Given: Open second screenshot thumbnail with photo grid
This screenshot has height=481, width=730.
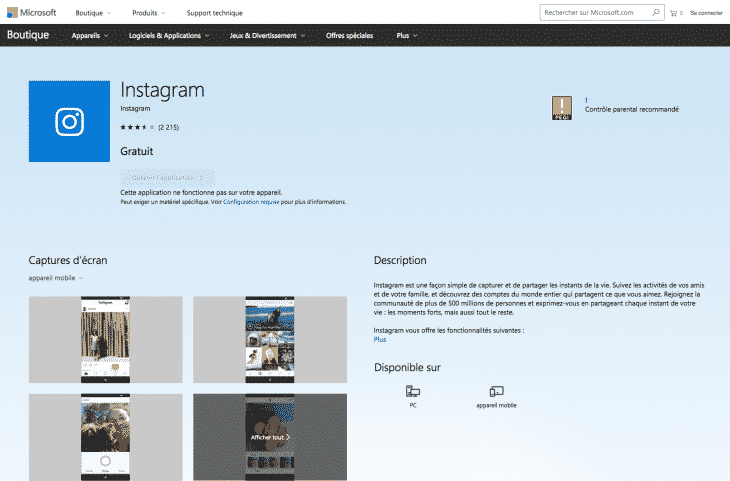Looking at the screenshot, I should (x=270, y=339).
